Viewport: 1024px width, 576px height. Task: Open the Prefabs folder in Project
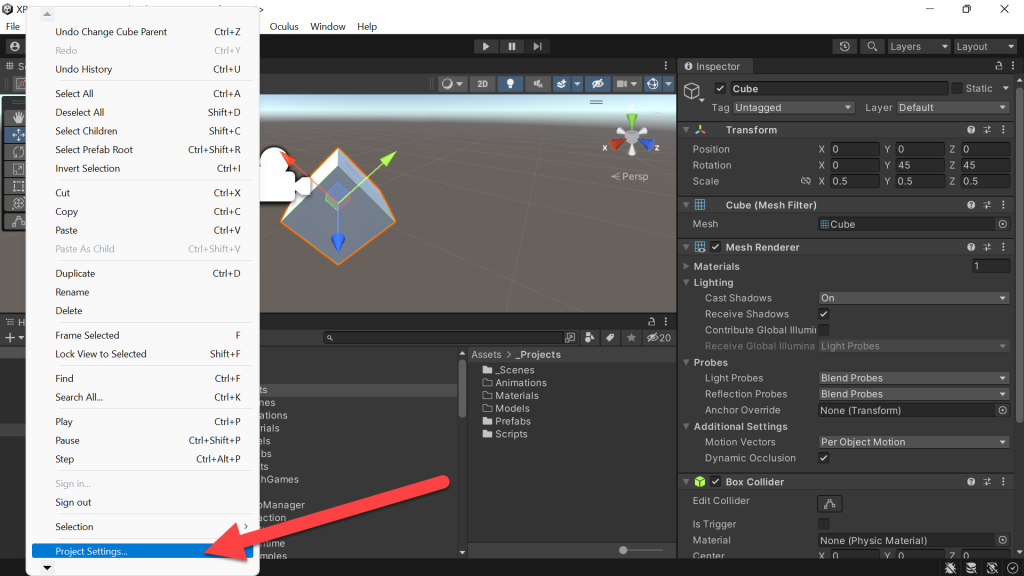506,421
